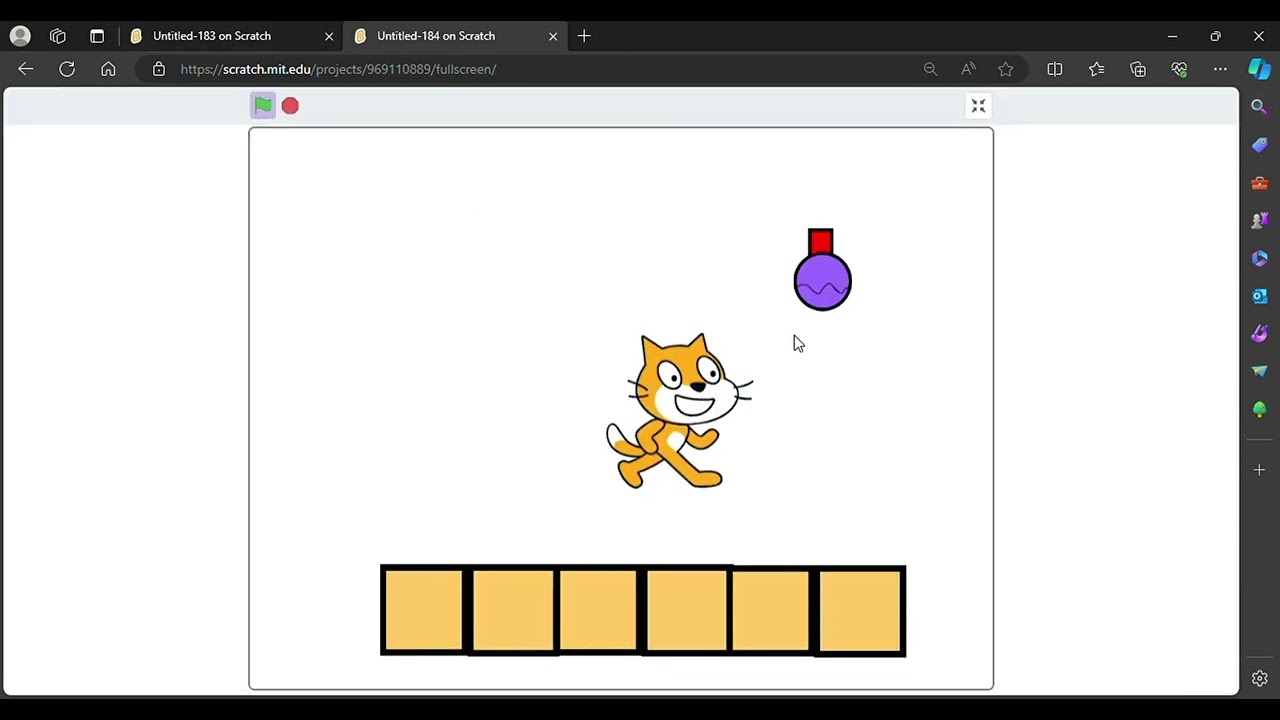This screenshot has width=1280, height=720.
Task: Refresh the current page
Action: coord(67,69)
